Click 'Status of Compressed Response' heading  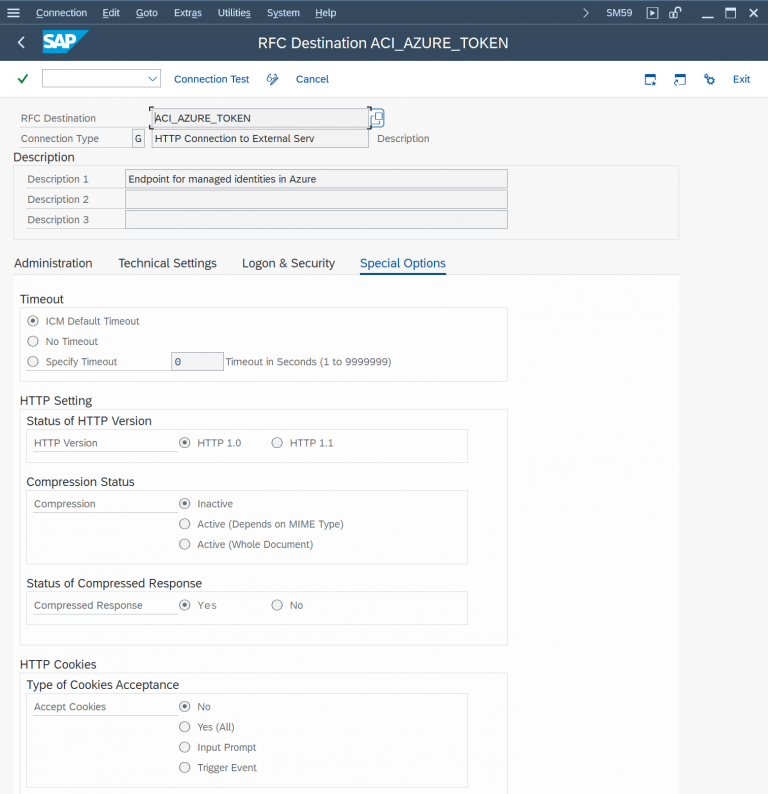[114, 583]
